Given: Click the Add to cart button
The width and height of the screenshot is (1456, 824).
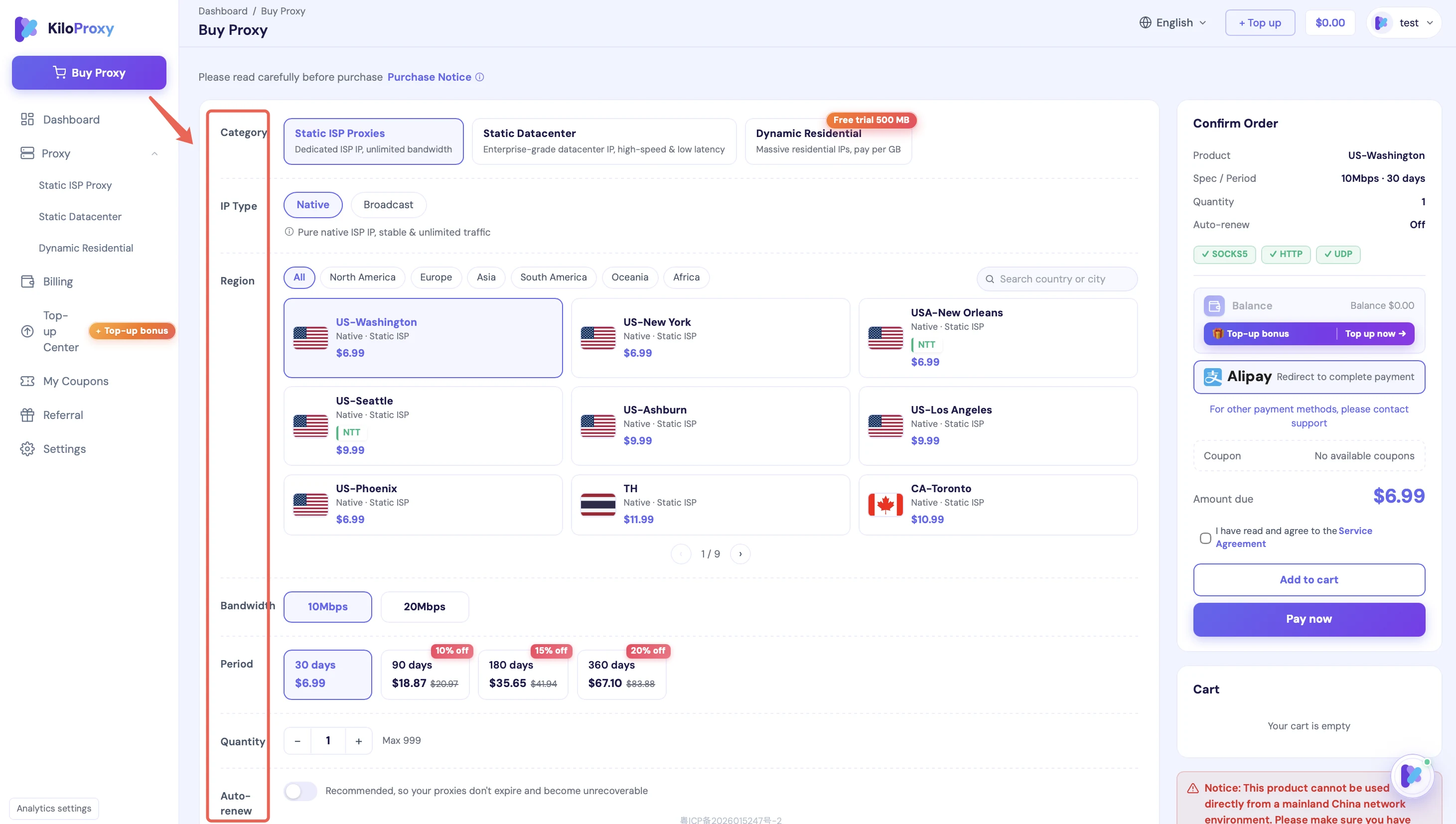Looking at the screenshot, I should pyautogui.click(x=1309, y=579).
